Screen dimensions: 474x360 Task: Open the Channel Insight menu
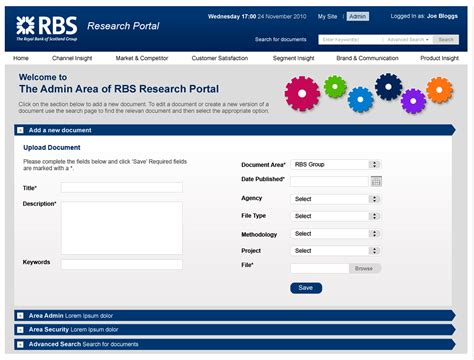pos(72,58)
